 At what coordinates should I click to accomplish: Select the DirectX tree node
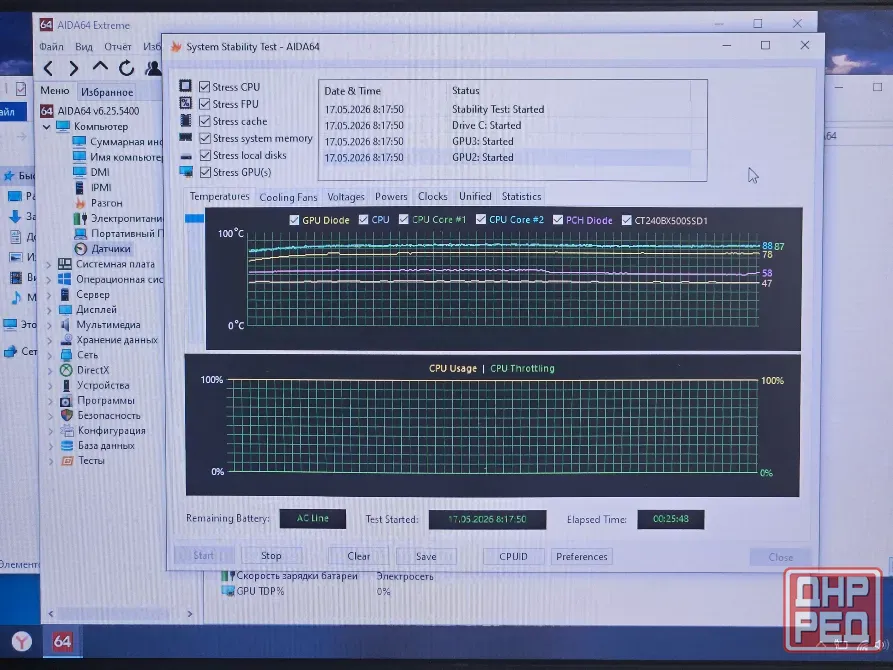[x=92, y=370]
